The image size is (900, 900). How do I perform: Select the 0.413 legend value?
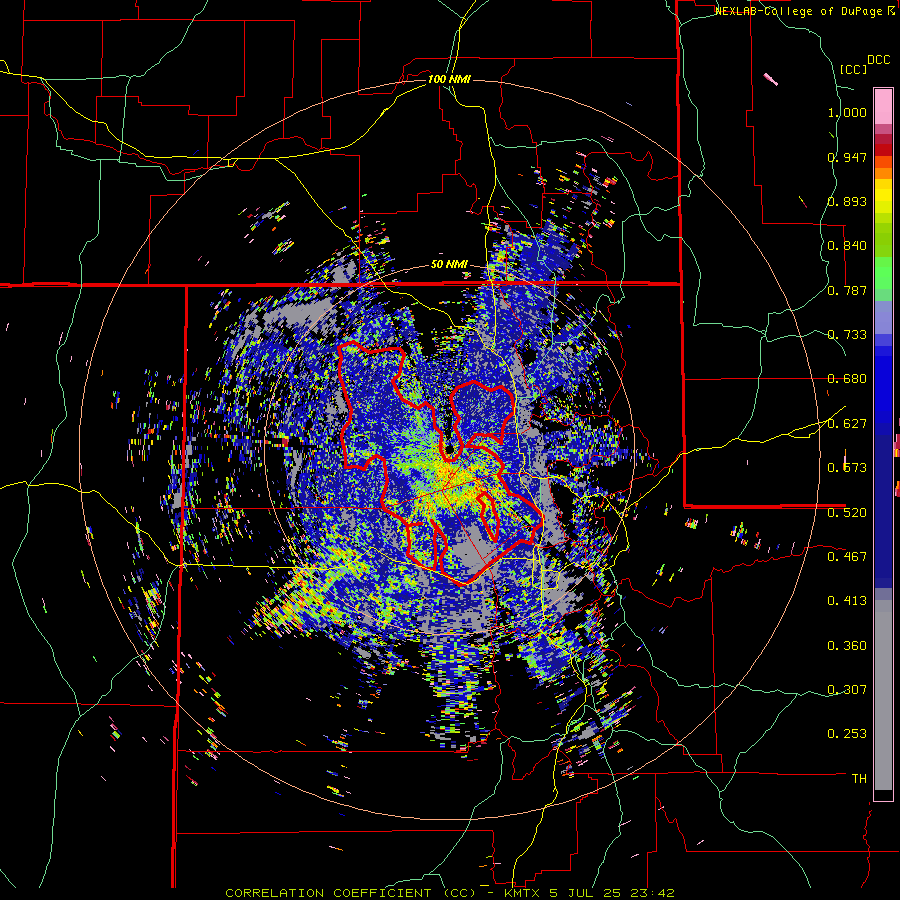[847, 601]
